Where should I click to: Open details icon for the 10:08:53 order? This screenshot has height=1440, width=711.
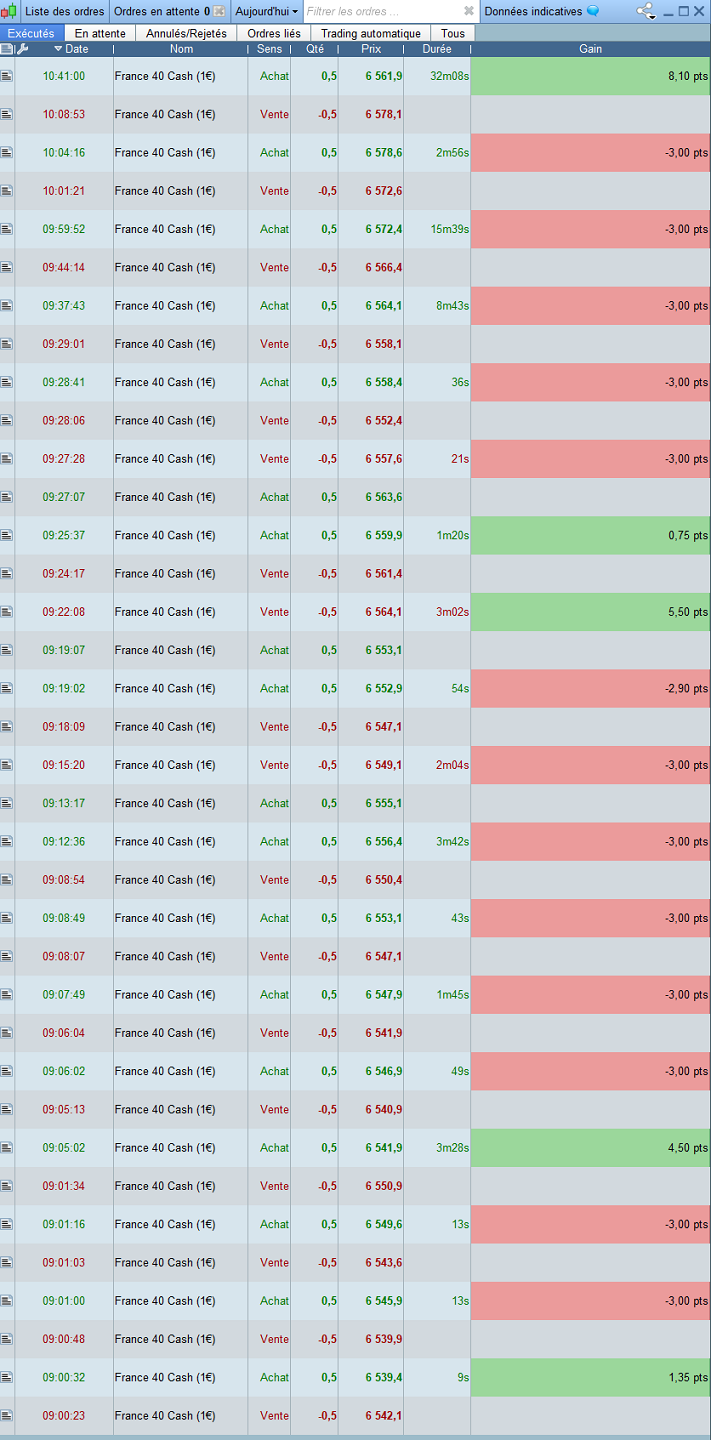pos(7,114)
